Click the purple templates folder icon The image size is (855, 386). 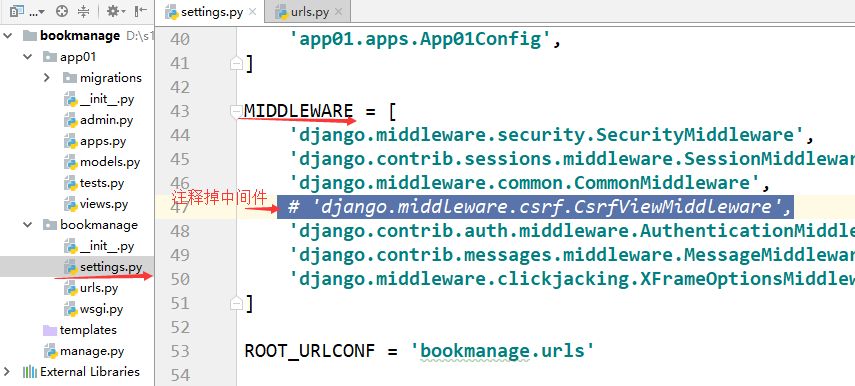click(x=50, y=330)
